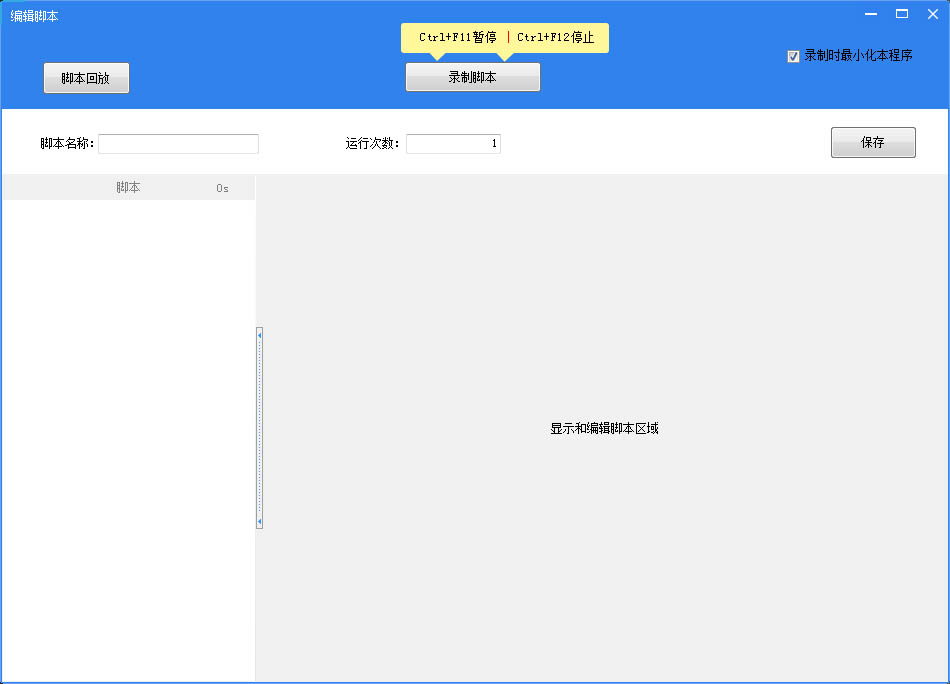Minimize the 编辑脚本 window
This screenshot has width=950, height=684.
(869, 14)
